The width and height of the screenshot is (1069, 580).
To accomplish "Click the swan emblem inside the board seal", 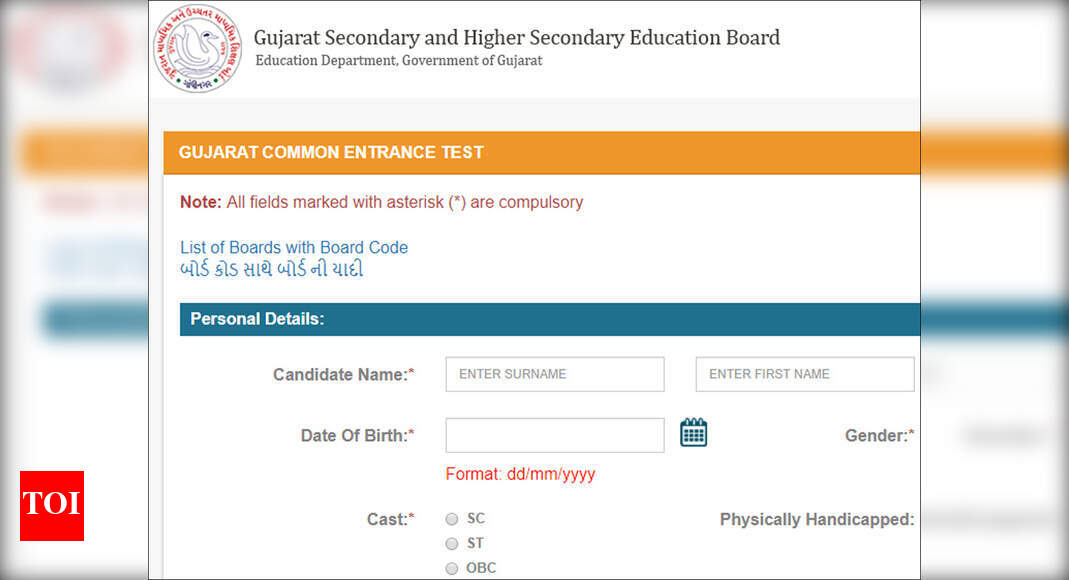I will pos(196,48).
